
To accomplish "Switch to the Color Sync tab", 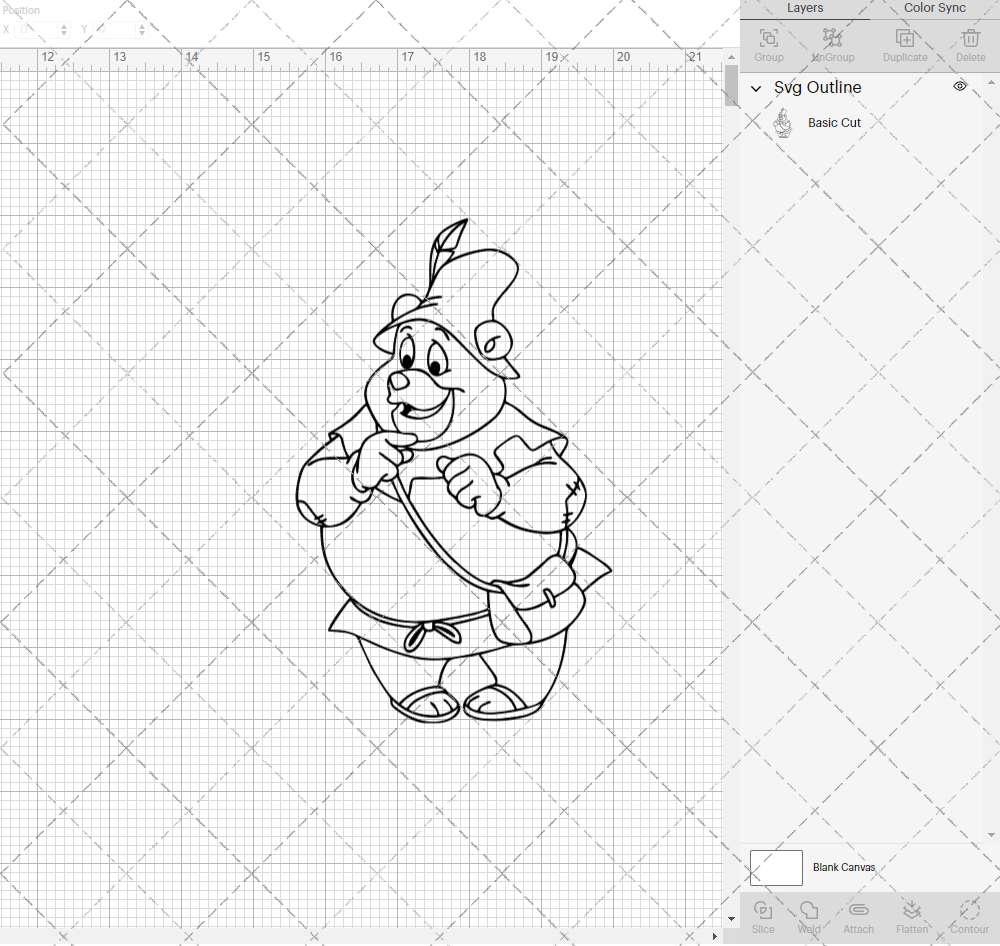I will [x=934, y=8].
